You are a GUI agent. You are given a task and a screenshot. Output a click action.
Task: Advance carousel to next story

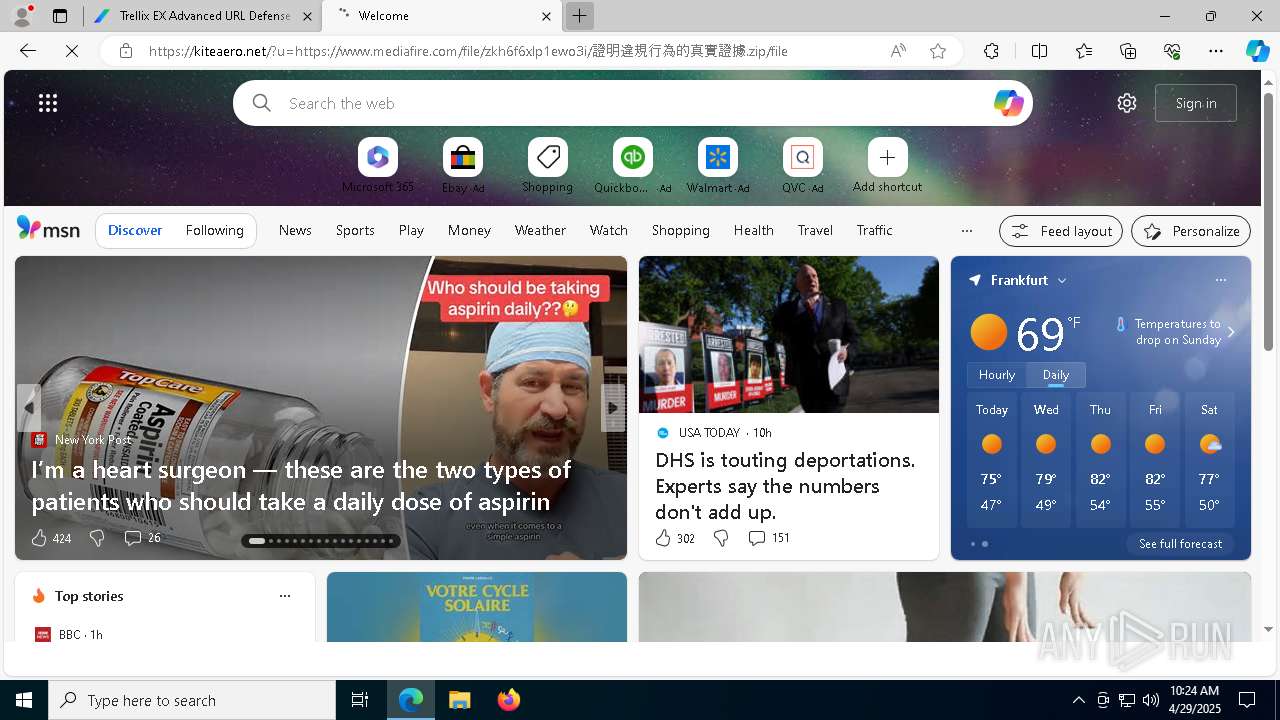pos(613,408)
